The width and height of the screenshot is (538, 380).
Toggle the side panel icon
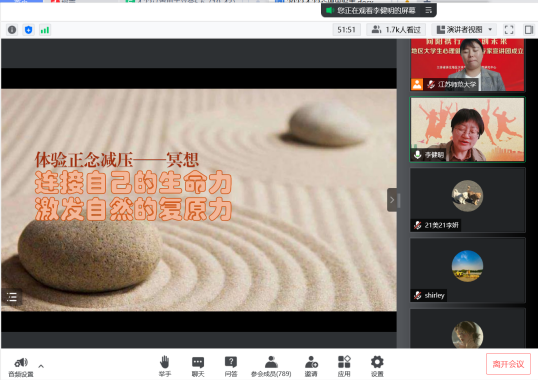point(529,30)
